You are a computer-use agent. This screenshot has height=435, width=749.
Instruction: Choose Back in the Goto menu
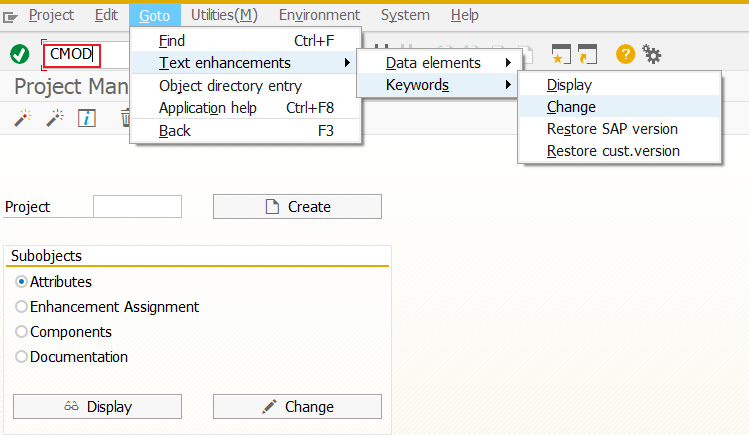(x=246, y=130)
